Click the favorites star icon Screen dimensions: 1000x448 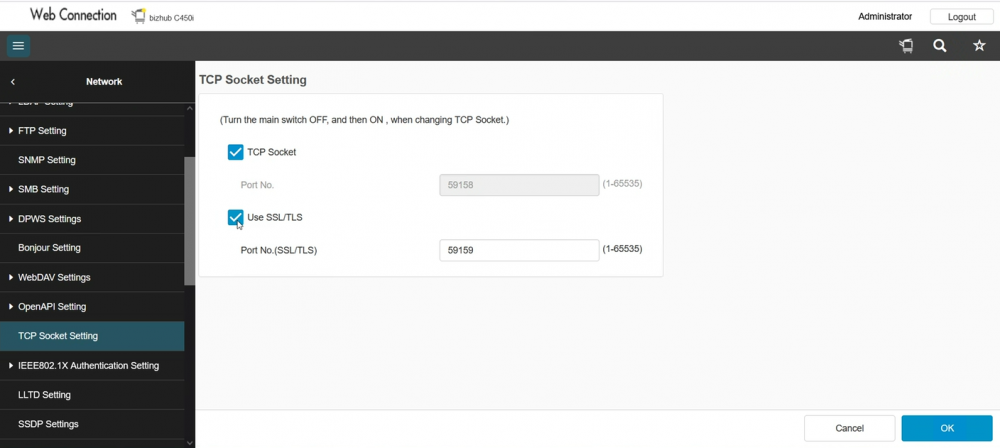[979, 46]
